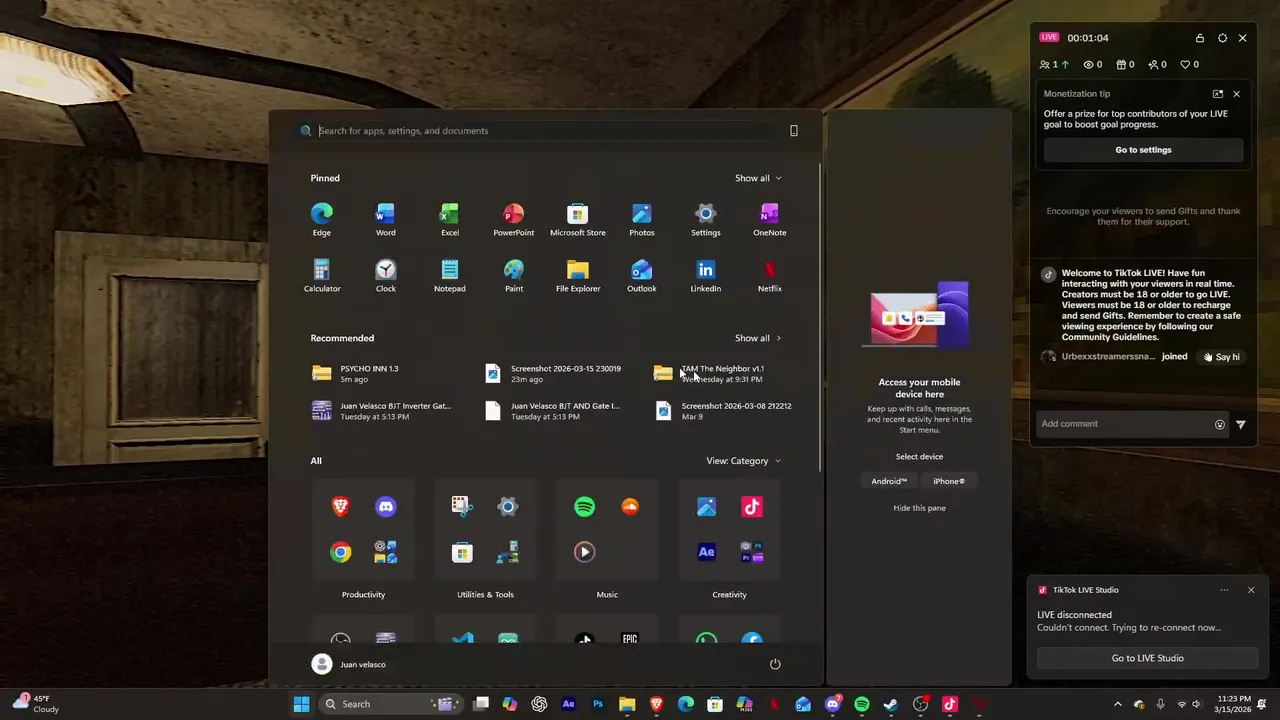Open more options on TikTok LIVE Studio notification

(x=1224, y=590)
